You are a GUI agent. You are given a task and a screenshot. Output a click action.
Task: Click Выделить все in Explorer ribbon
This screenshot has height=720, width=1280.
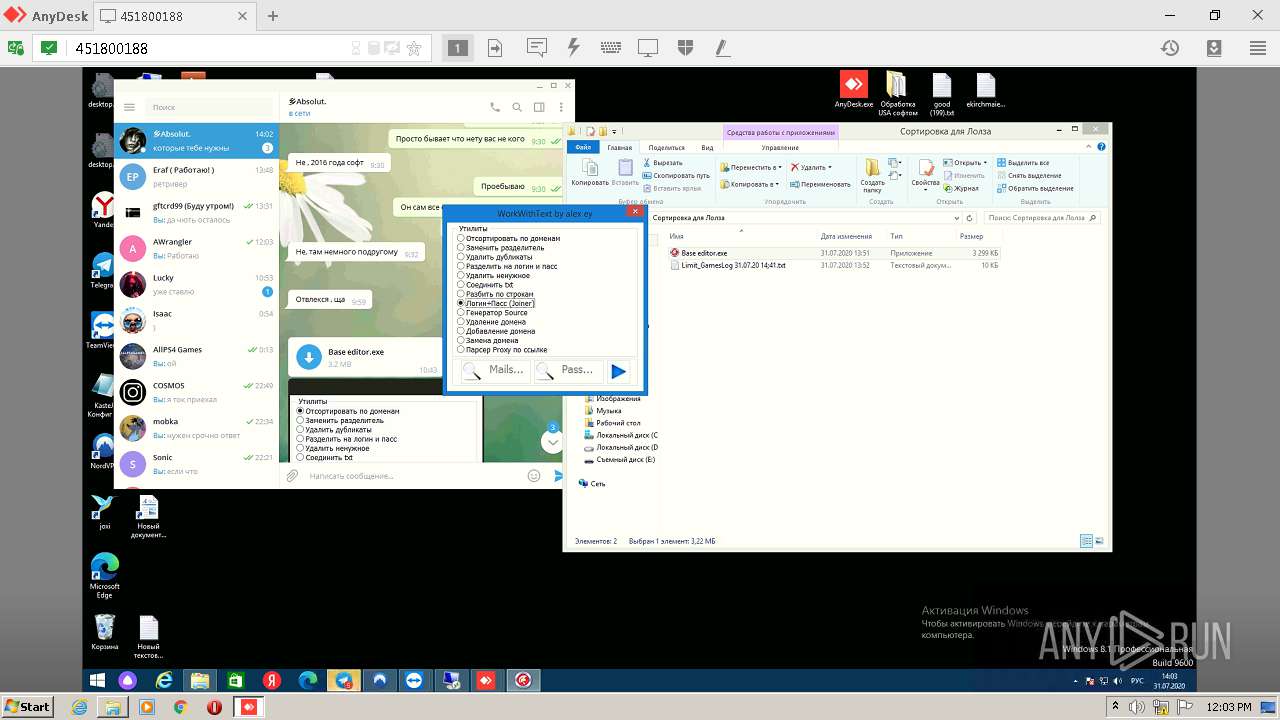1022,162
